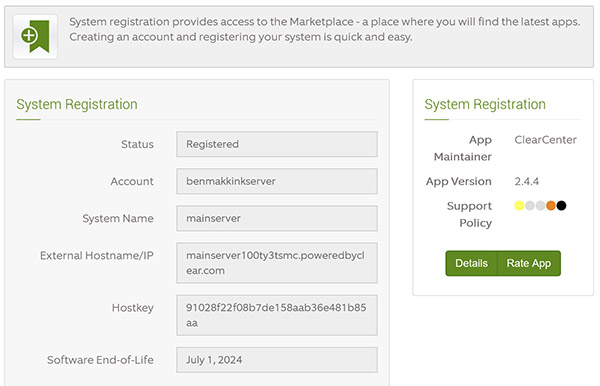The image size is (600, 386).
Task: Open app Details button
Action: pyautogui.click(x=471, y=263)
